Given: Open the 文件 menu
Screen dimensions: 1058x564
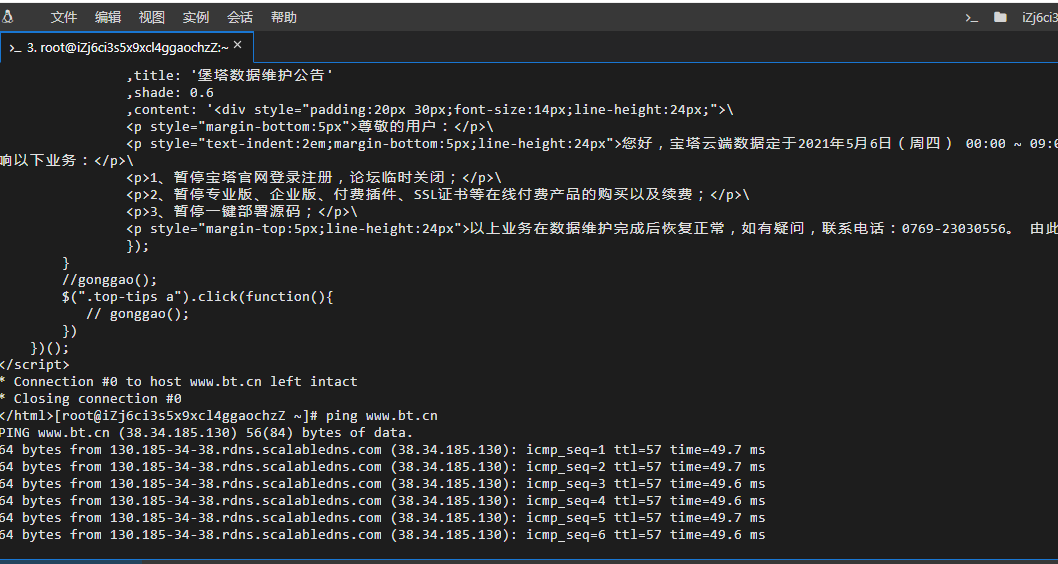Looking at the screenshot, I should (64, 18).
